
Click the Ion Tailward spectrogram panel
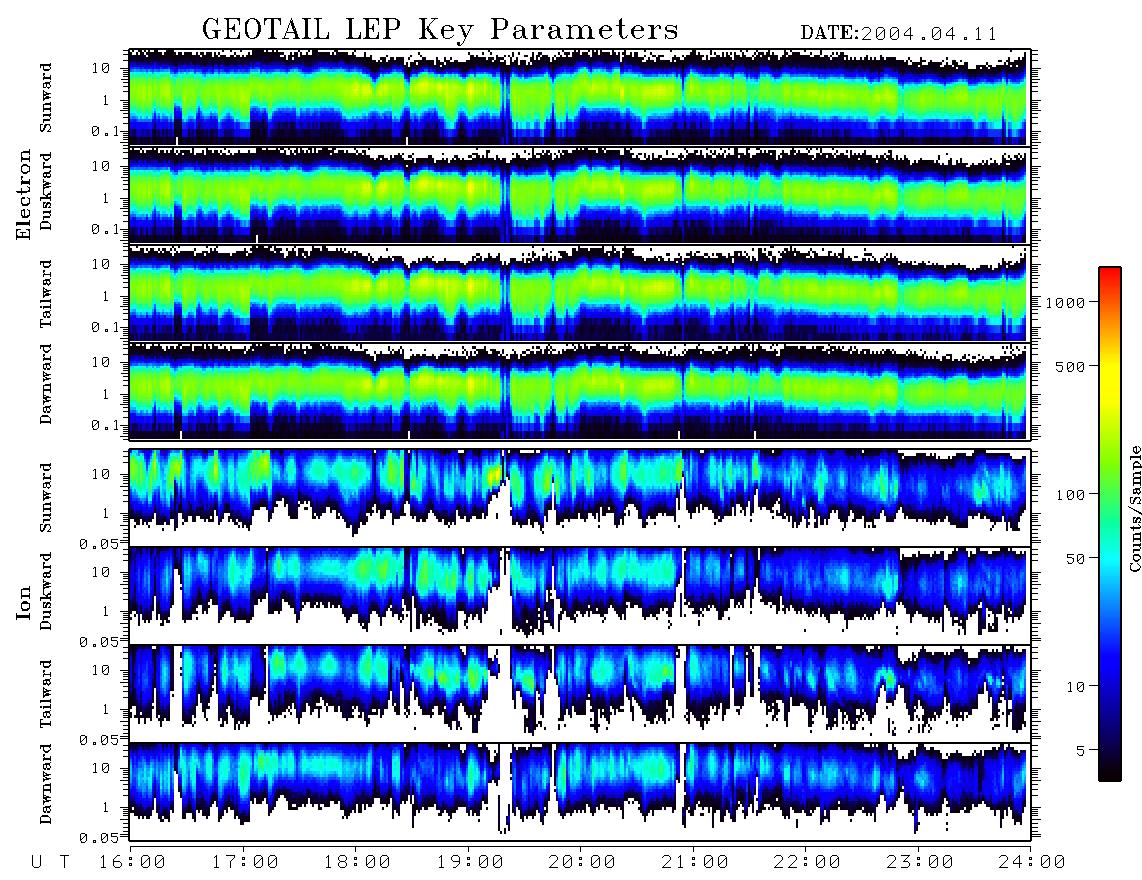click(579, 693)
